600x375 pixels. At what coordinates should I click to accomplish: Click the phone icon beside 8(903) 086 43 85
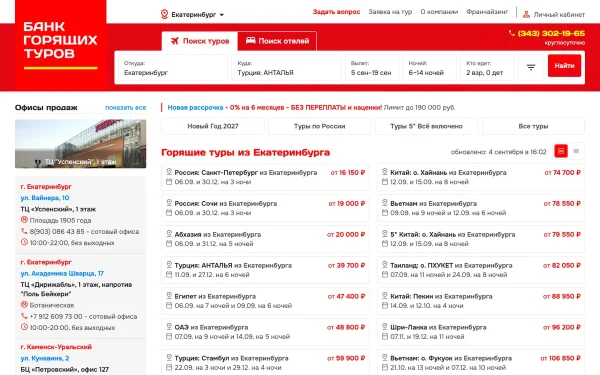click(x=24, y=231)
